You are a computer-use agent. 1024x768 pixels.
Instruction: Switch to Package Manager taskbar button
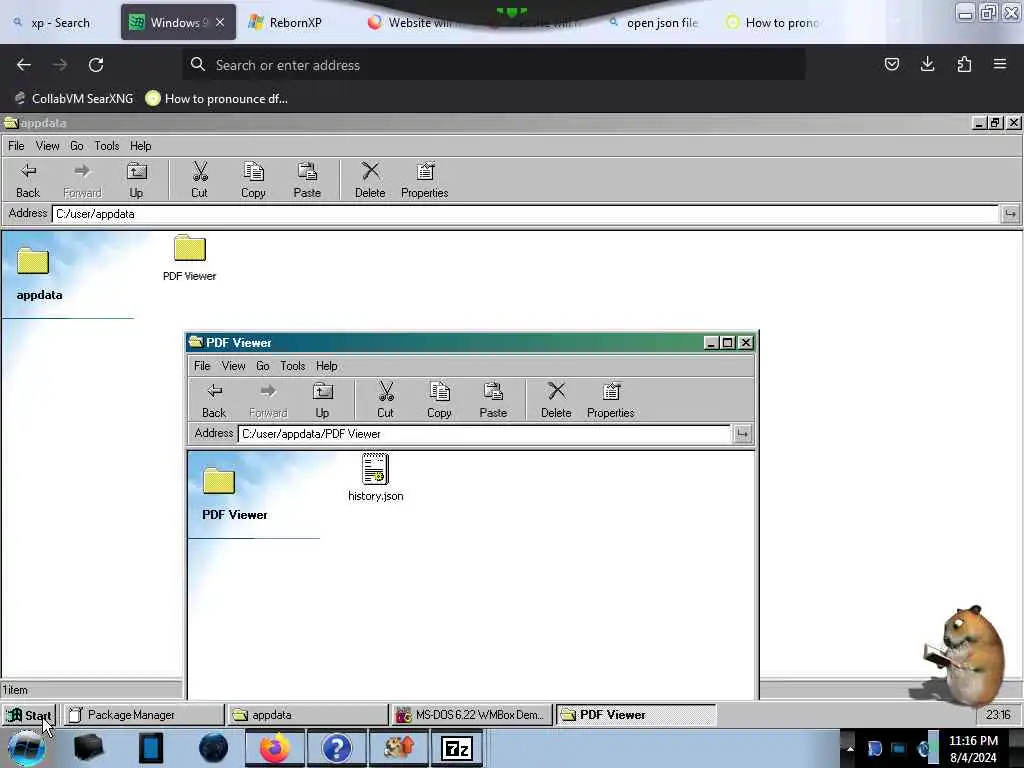(x=144, y=715)
